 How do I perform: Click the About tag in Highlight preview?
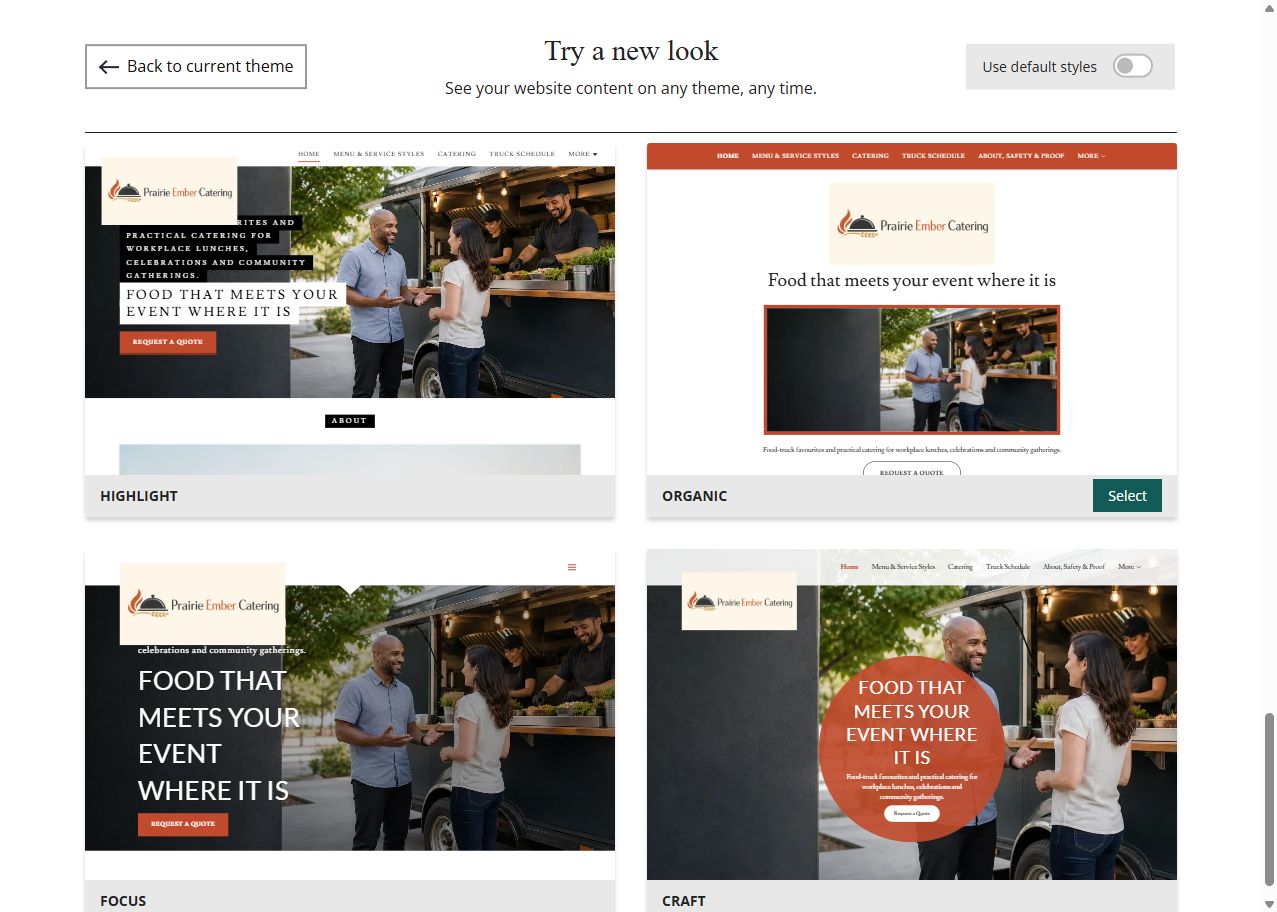point(350,421)
